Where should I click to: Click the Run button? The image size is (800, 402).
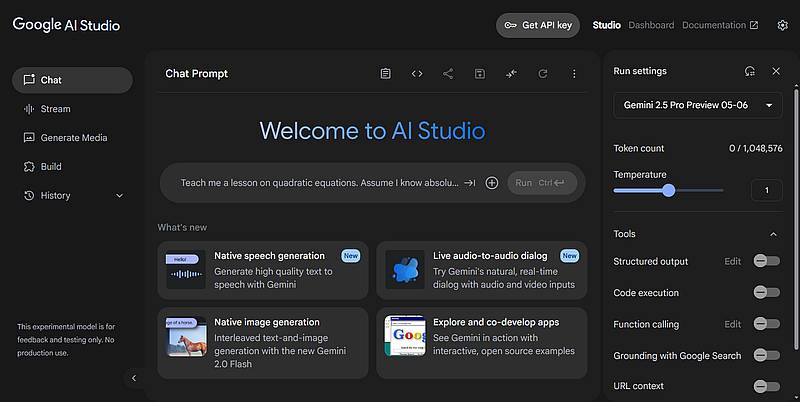pos(542,183)
